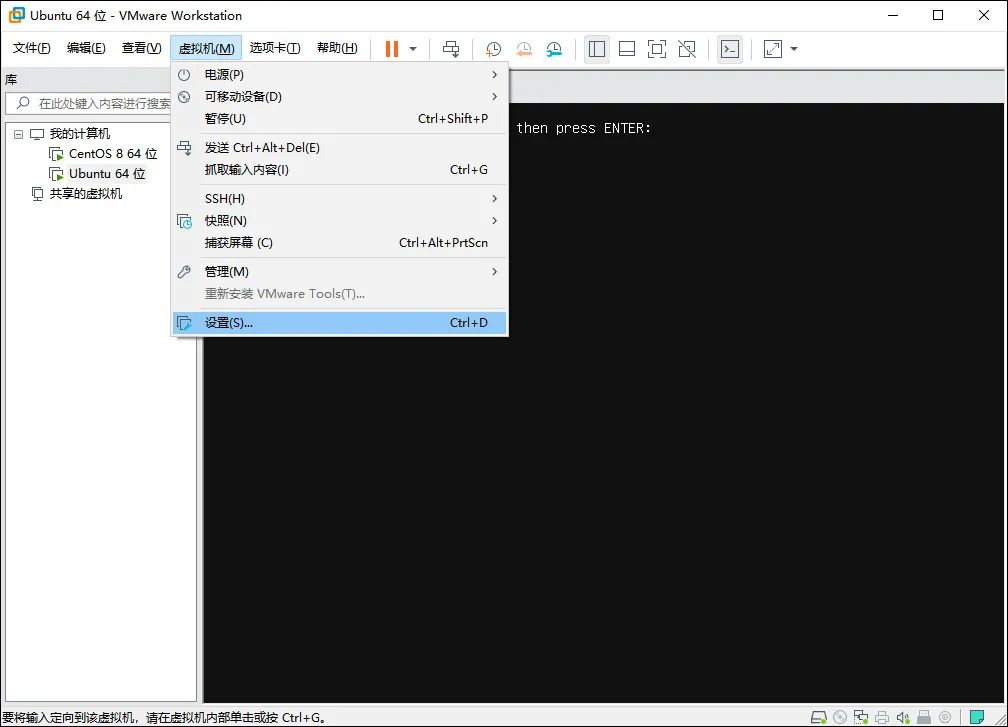Screen dimensions: 1008x727
Task: Enter full screen mode via toolbar icon
Action: click(656, 49)
